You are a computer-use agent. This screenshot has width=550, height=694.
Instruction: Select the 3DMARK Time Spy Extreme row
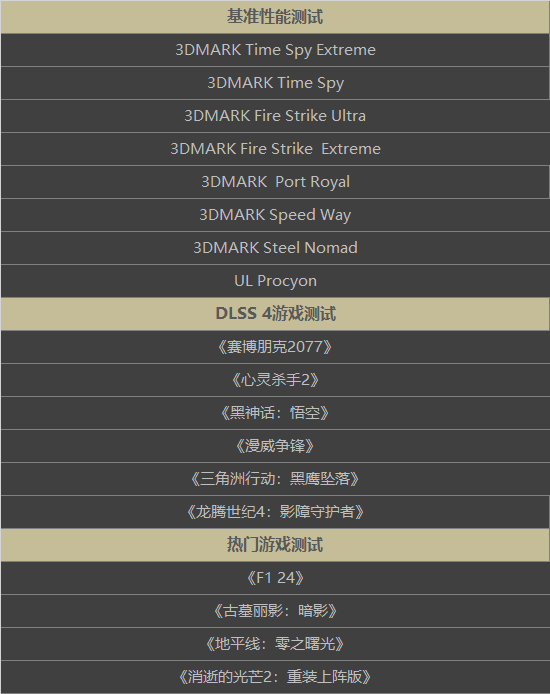coord(275,50)
